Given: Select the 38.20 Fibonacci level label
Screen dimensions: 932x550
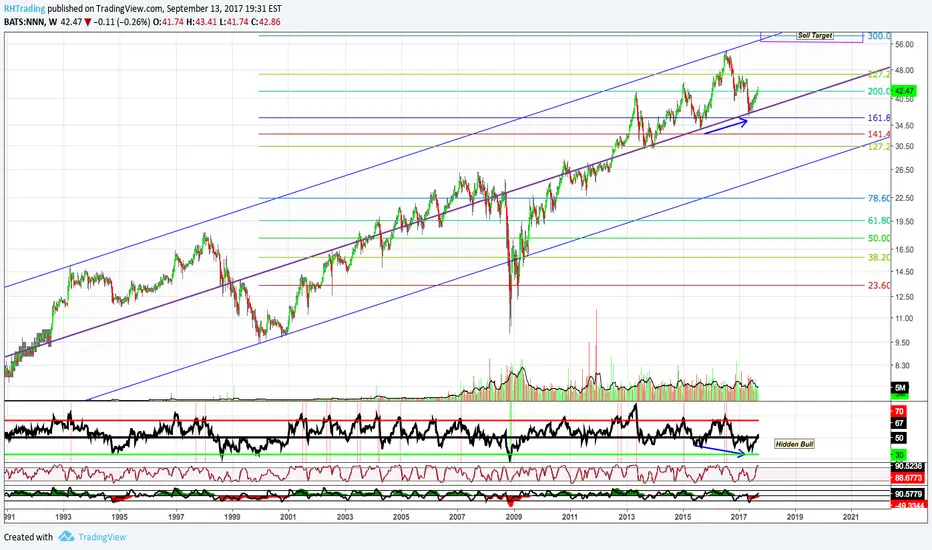Looking at the screenshot, I should pyautogui.click(x=879, y=257).
